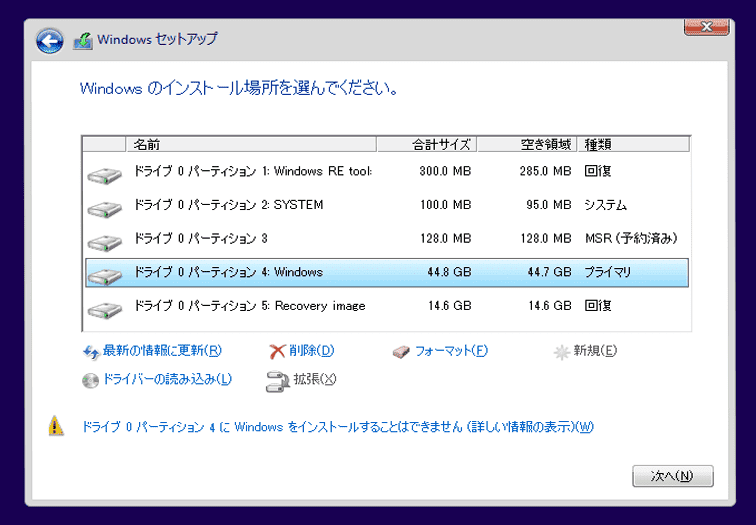Click 回復 type in Partition 1 row
The width and height of the screenshot is (756, 525).
point(598,171)
